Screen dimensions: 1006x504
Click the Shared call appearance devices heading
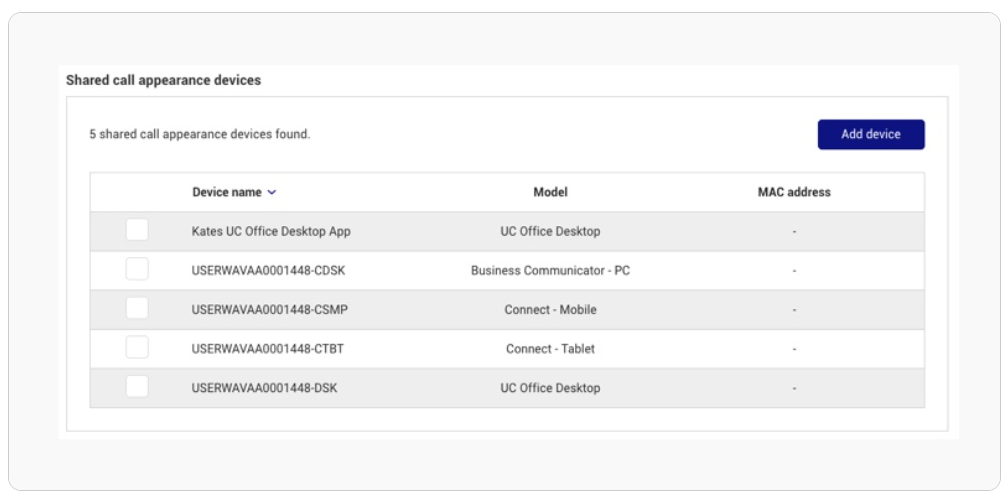pyautogui.click(x=164, y=80)
